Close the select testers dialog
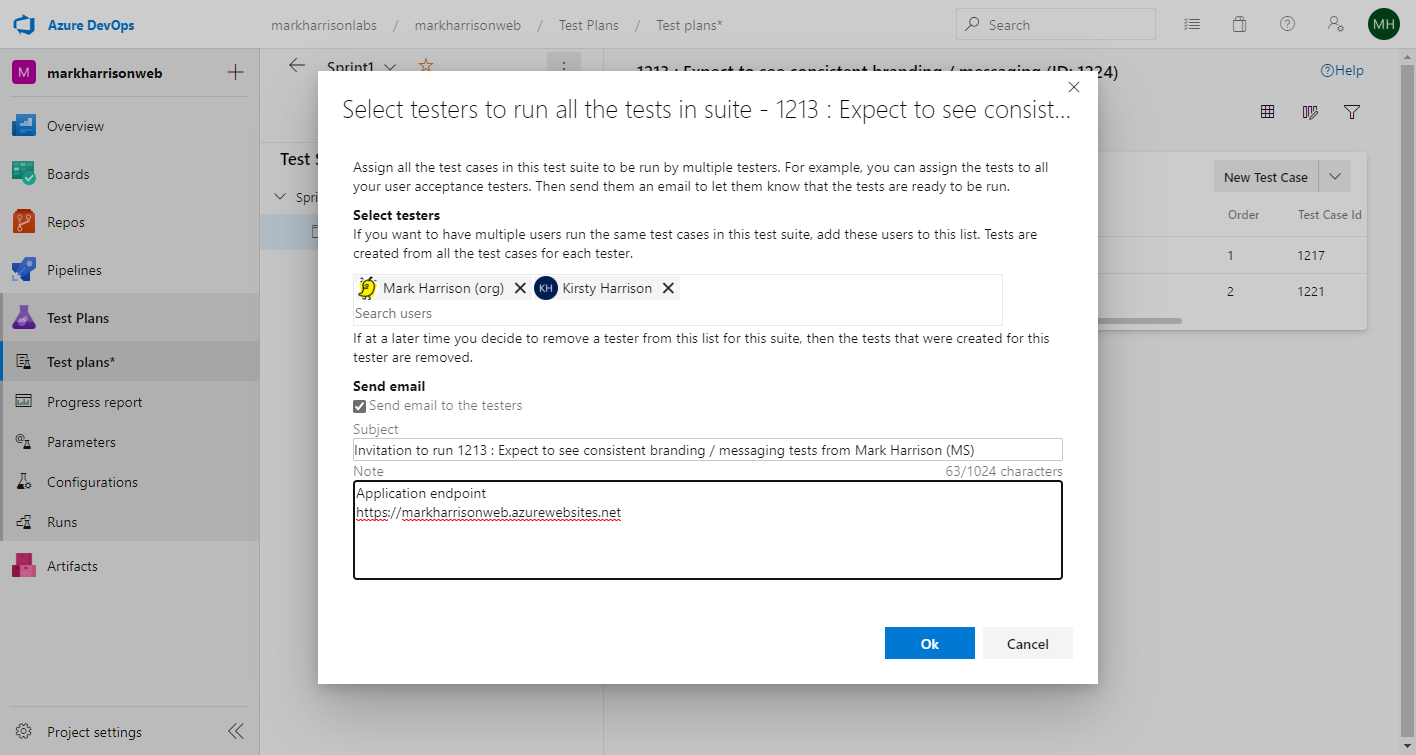This screenshot has height=755, width=1416. 1074,88
